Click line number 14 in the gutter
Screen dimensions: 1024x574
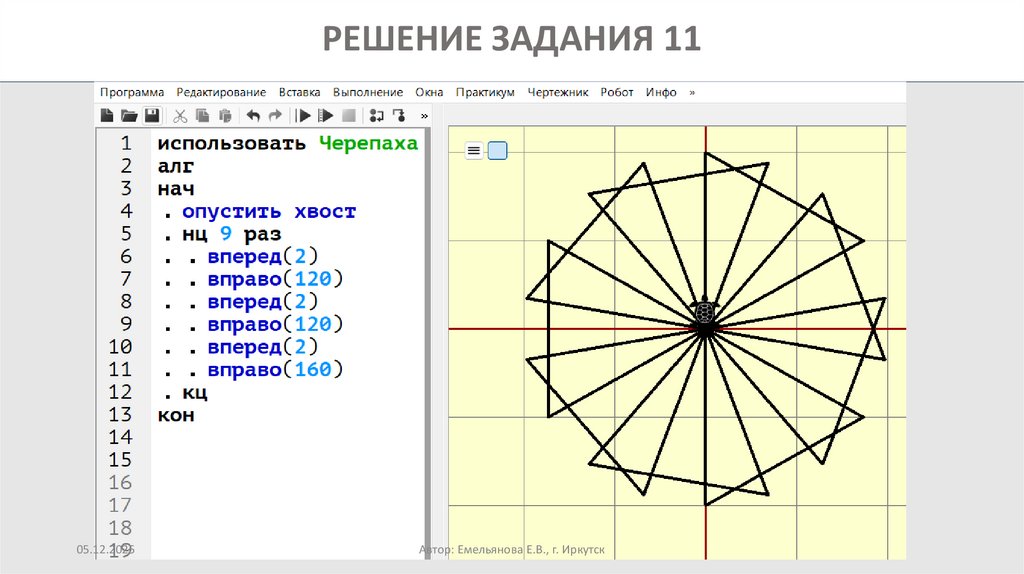120,438
